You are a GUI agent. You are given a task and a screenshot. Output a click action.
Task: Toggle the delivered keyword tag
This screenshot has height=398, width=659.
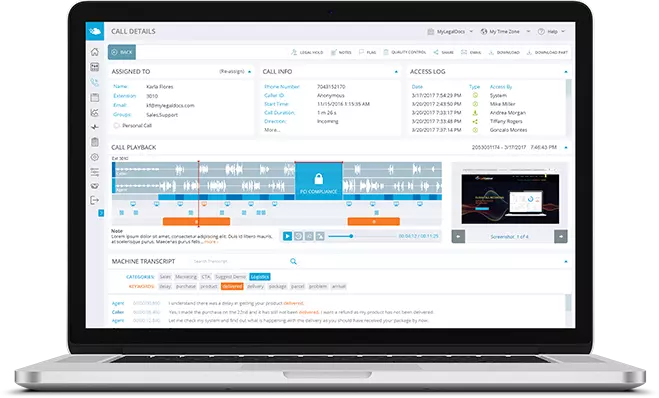point(232,286)
